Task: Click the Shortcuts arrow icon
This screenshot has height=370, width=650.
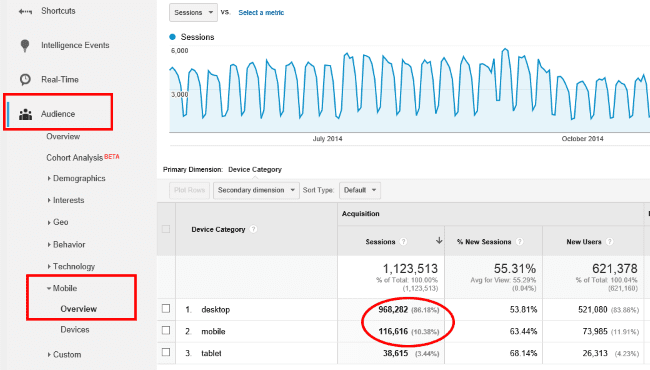Action: coord(25,11)
